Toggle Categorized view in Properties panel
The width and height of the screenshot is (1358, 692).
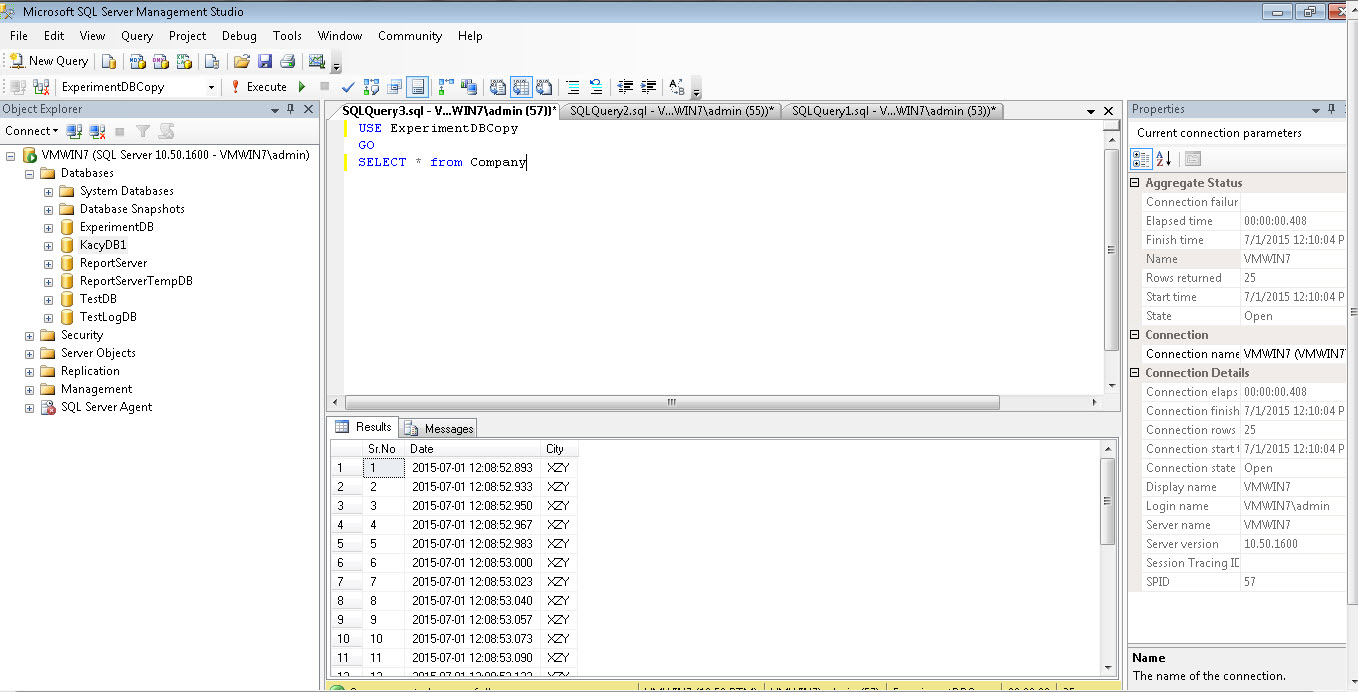coord(1141,158)
